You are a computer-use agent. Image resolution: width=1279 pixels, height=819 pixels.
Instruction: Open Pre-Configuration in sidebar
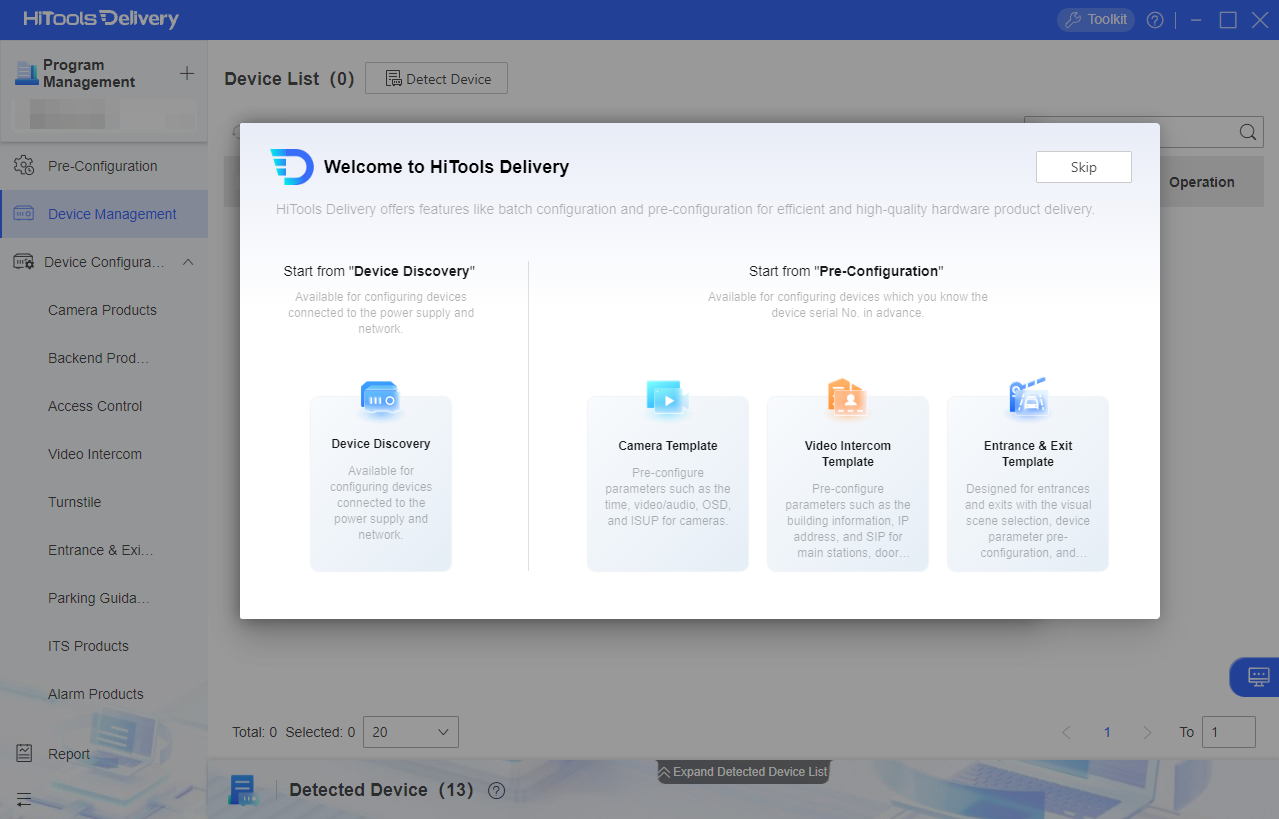pos(102,166)
